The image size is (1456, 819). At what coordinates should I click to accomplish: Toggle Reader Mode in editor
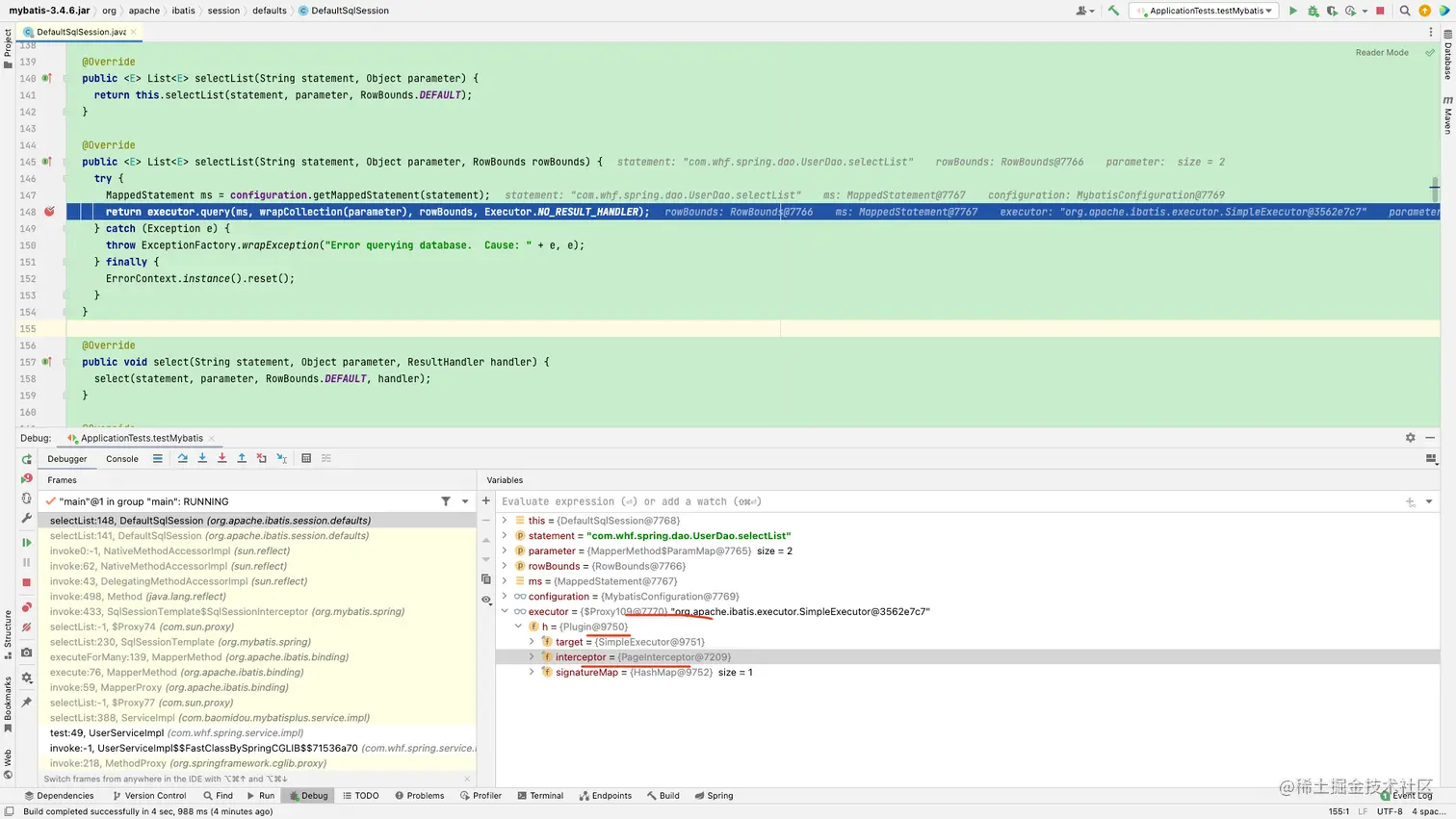1382,53
